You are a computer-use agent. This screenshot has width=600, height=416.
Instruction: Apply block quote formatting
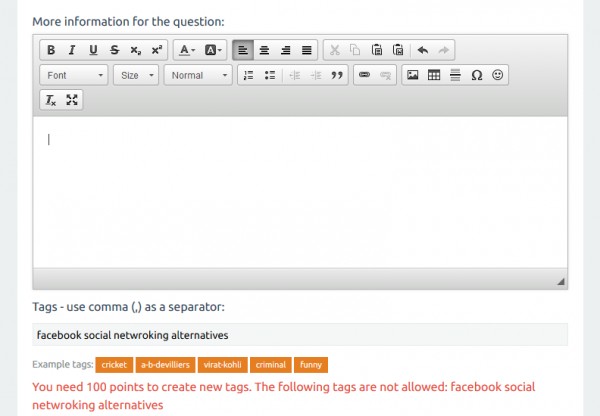click(x=336, y=75)
